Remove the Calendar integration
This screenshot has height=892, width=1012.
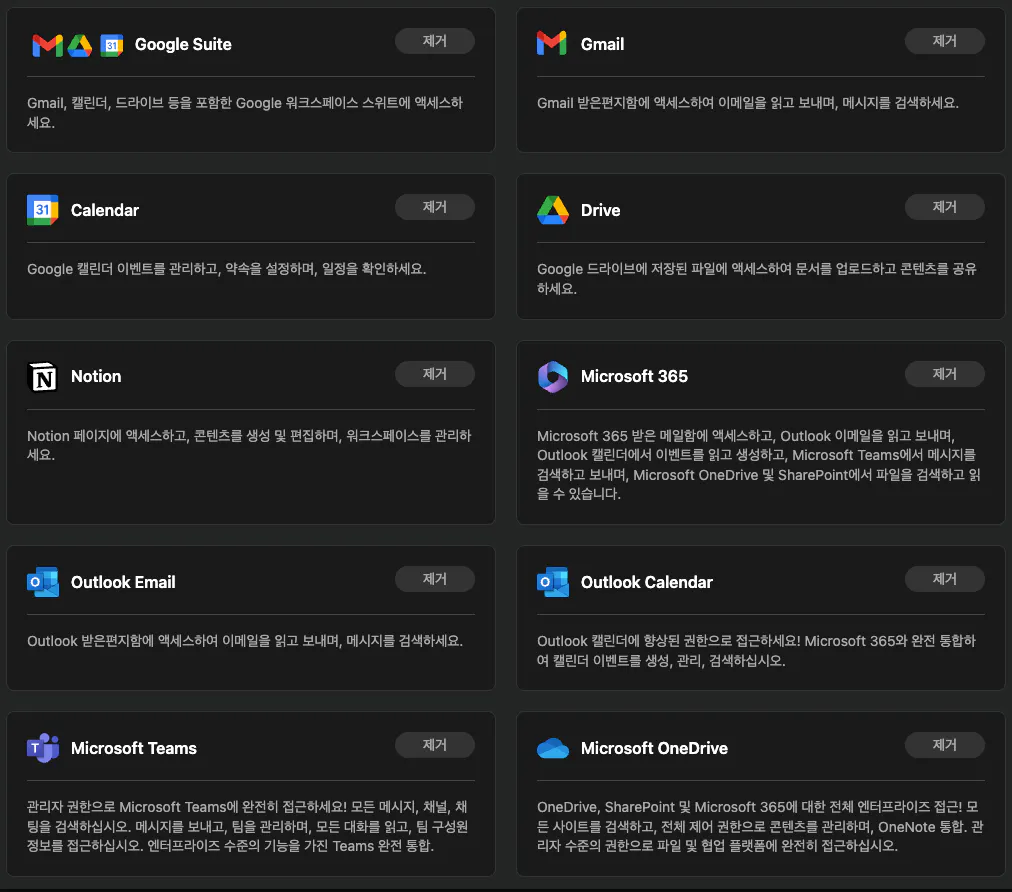click(434, 207)
